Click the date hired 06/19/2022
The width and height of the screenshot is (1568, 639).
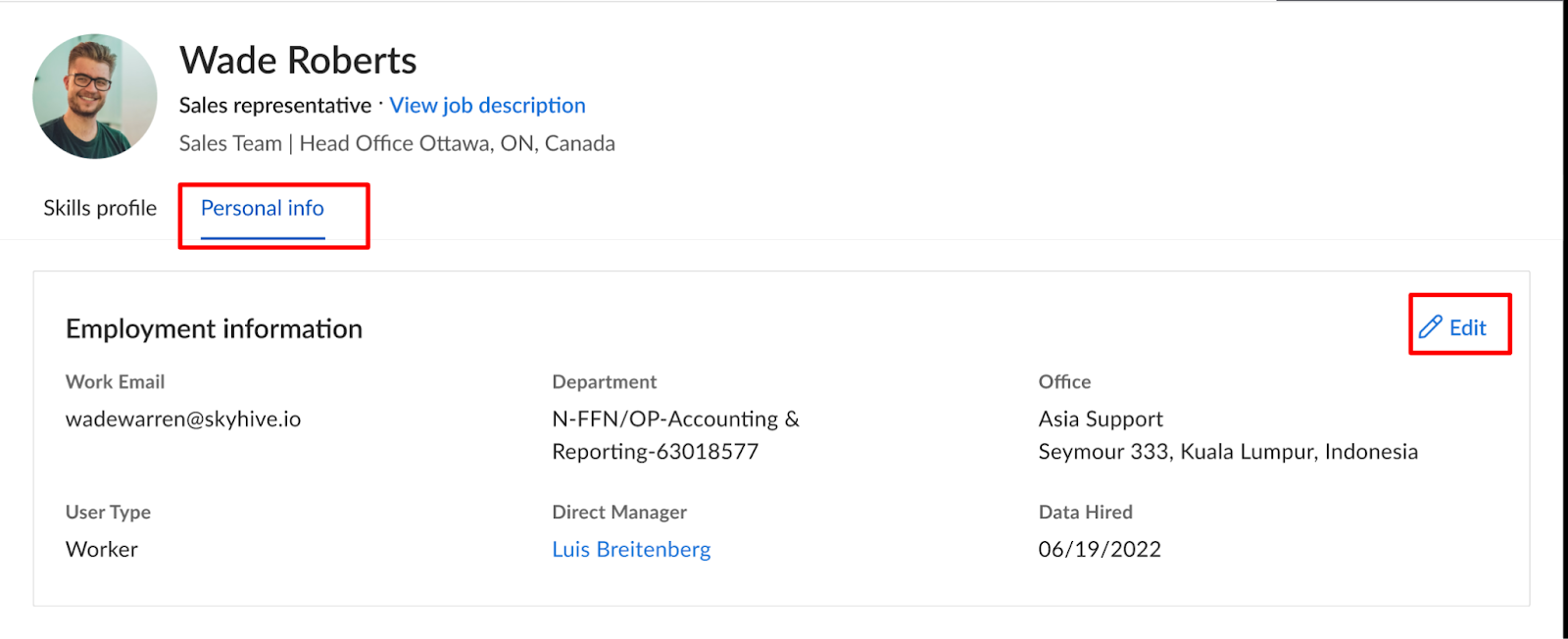1100,549
